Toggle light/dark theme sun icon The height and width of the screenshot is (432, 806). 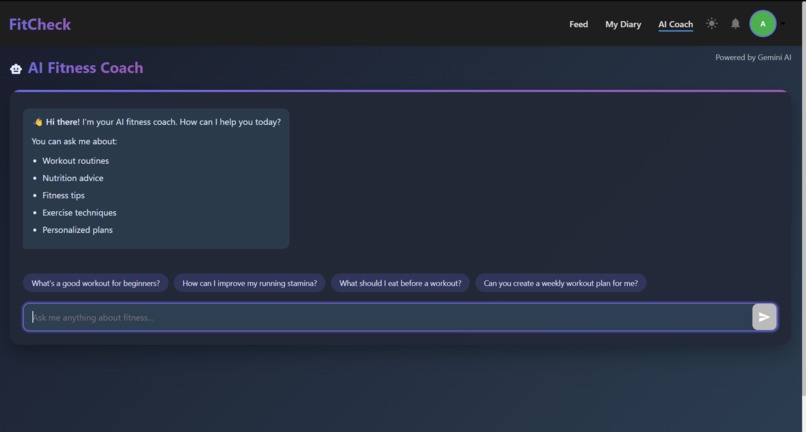(x=711, y=24)
